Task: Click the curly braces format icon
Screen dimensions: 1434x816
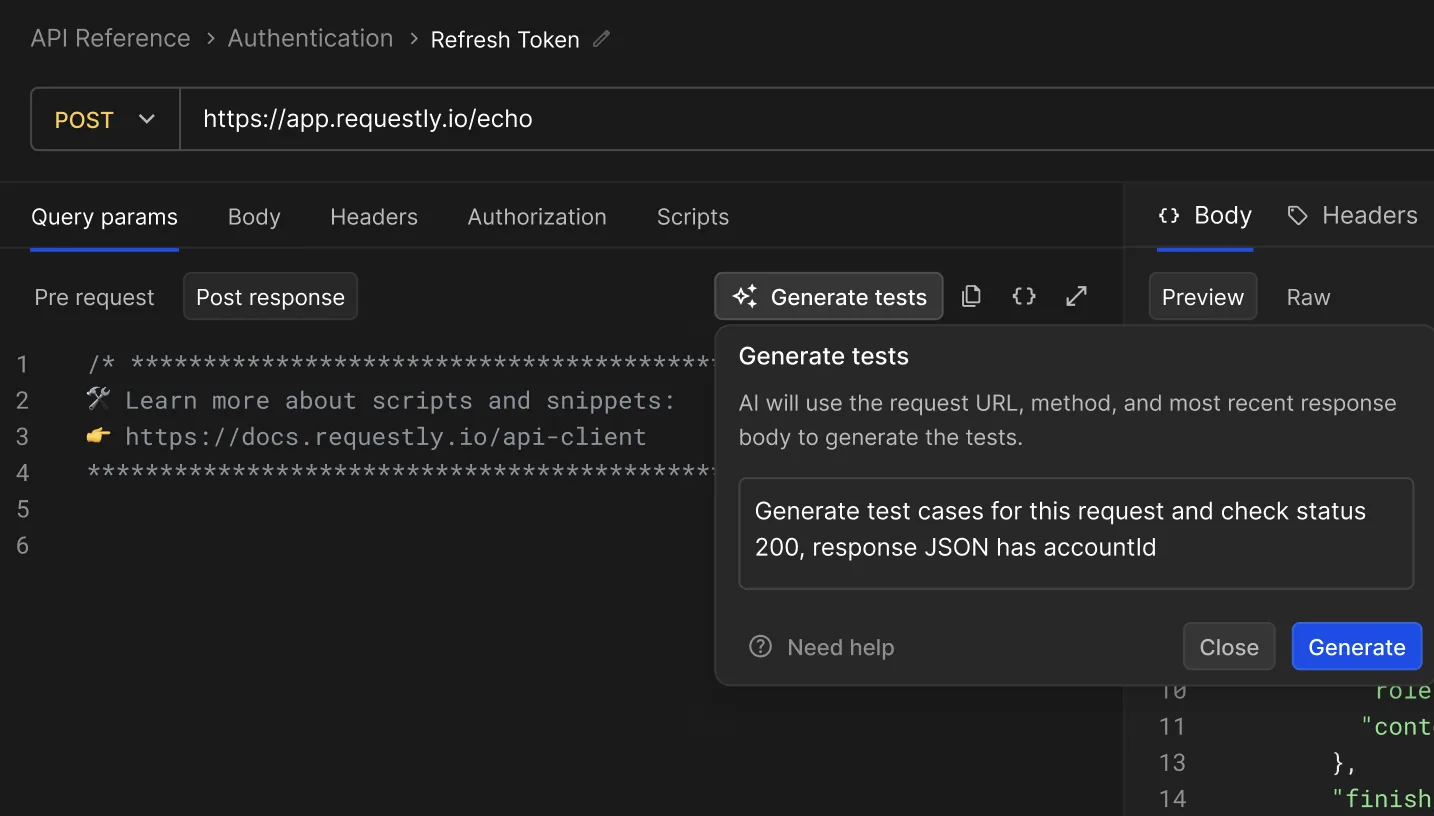Action: click(x=1023, y=296)
